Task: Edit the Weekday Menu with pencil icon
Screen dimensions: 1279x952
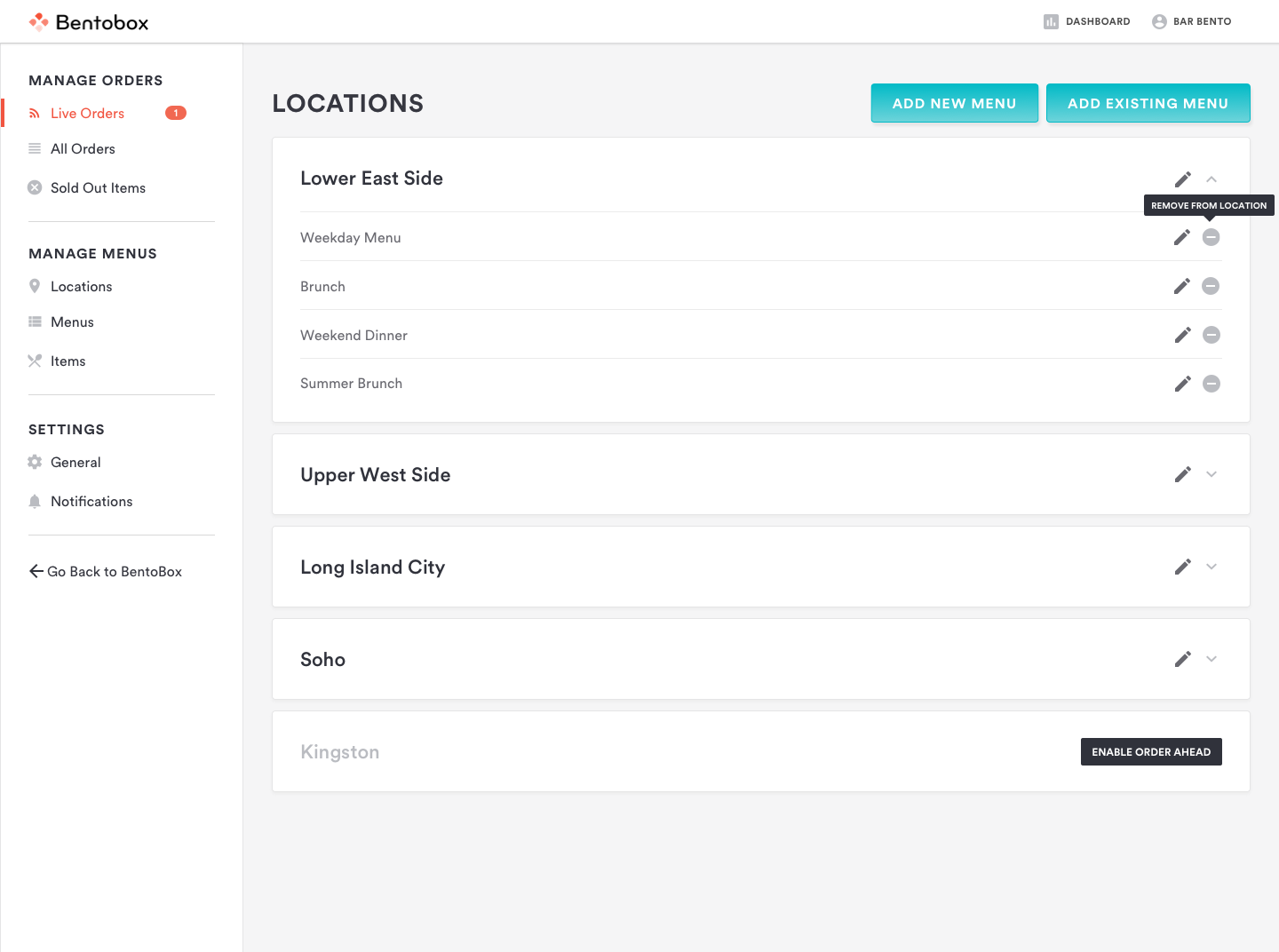Action: pos(1182,237)
